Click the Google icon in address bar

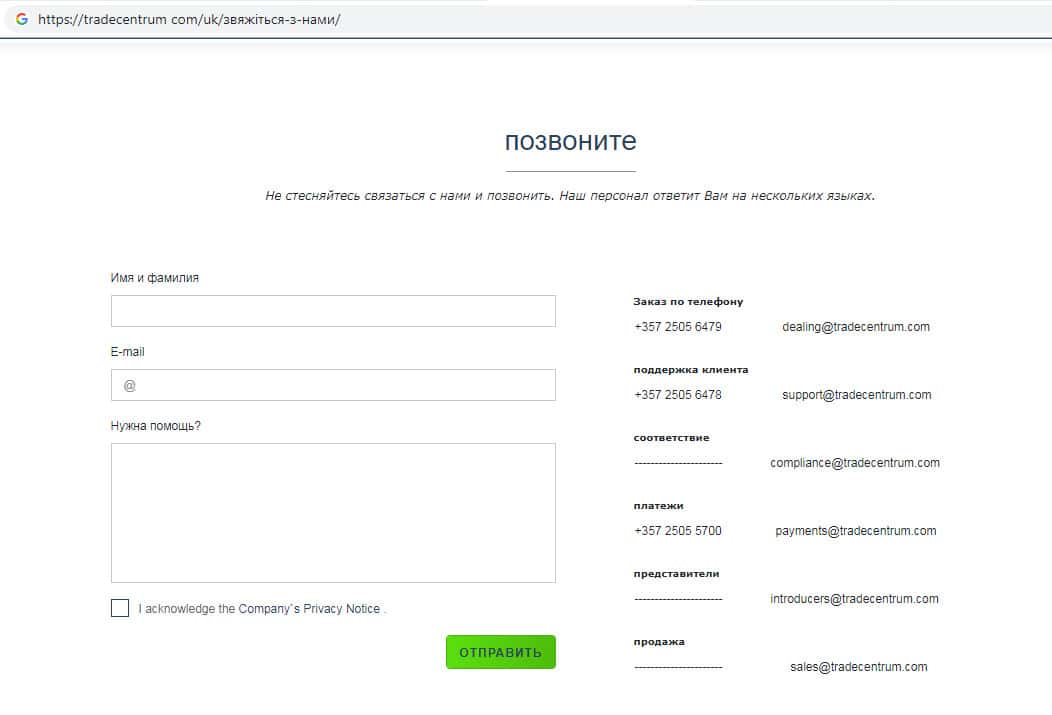[21, 19]
